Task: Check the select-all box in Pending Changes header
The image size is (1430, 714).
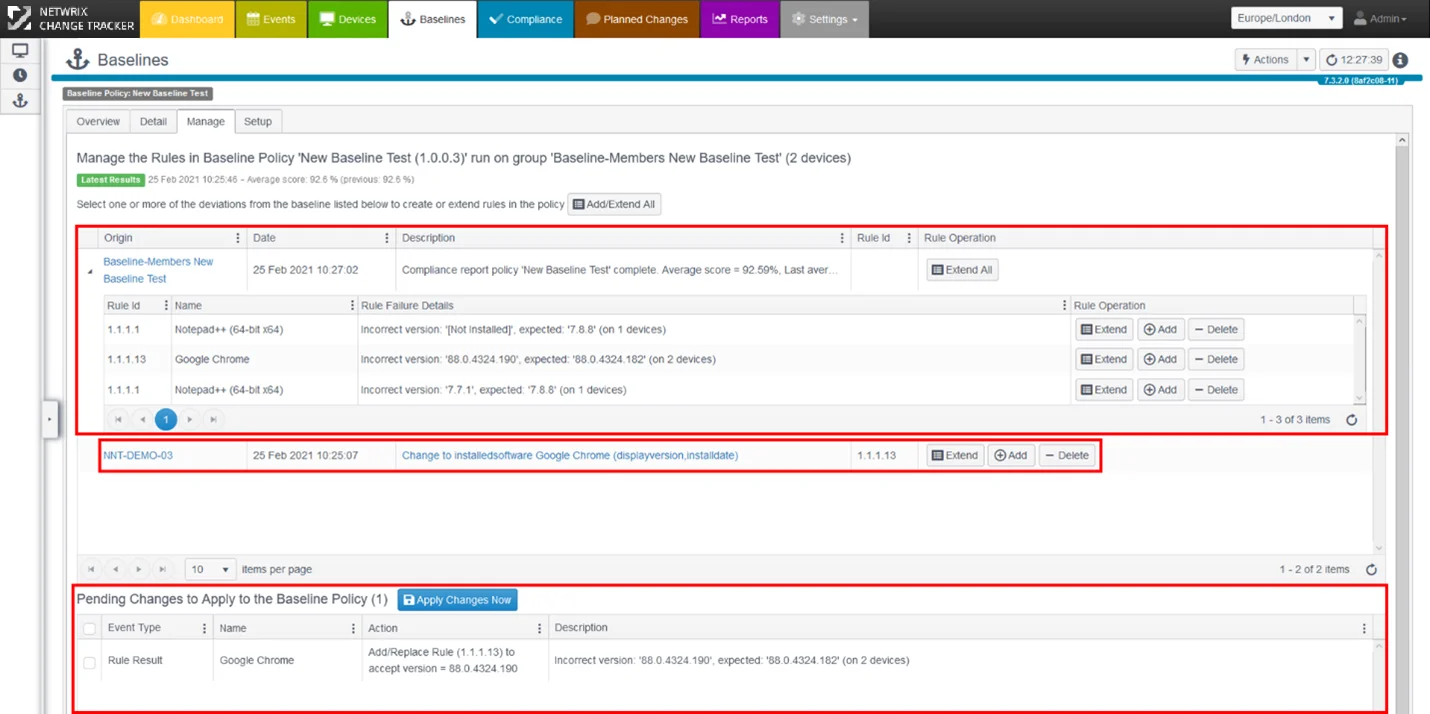Action: point(90,628)
